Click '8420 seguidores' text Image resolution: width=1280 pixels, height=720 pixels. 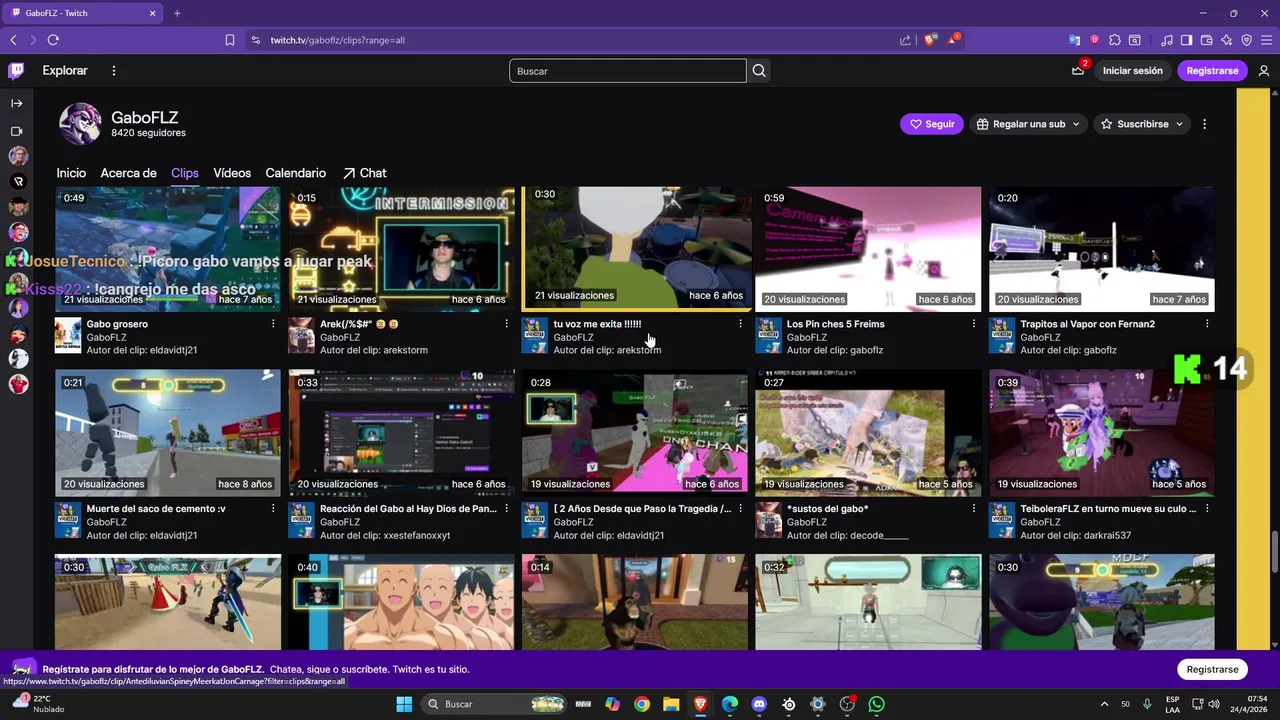[148, 133]
